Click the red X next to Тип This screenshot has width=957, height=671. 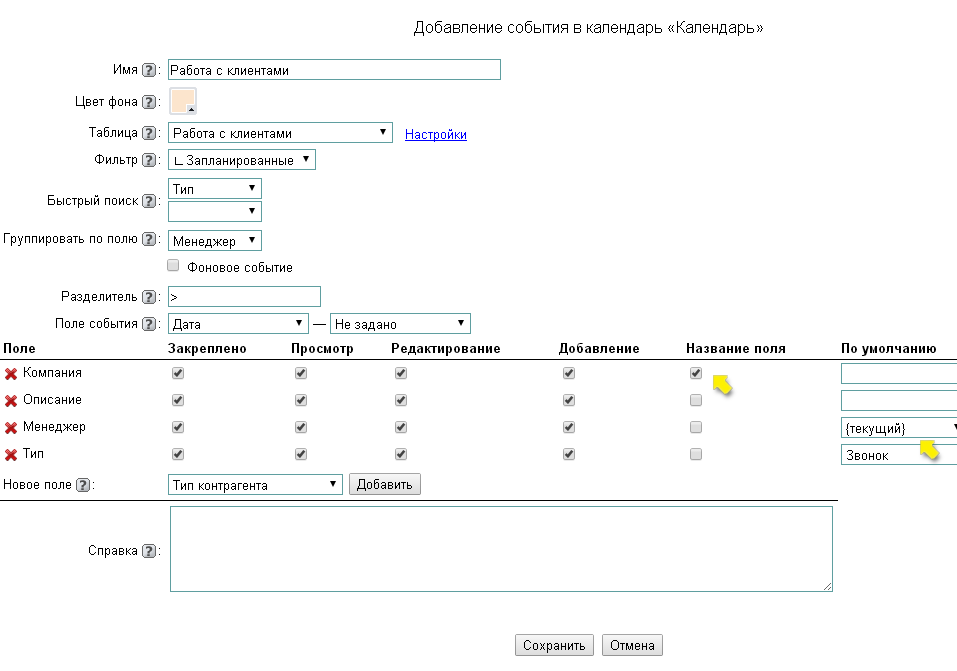click(x=11, y=455)
